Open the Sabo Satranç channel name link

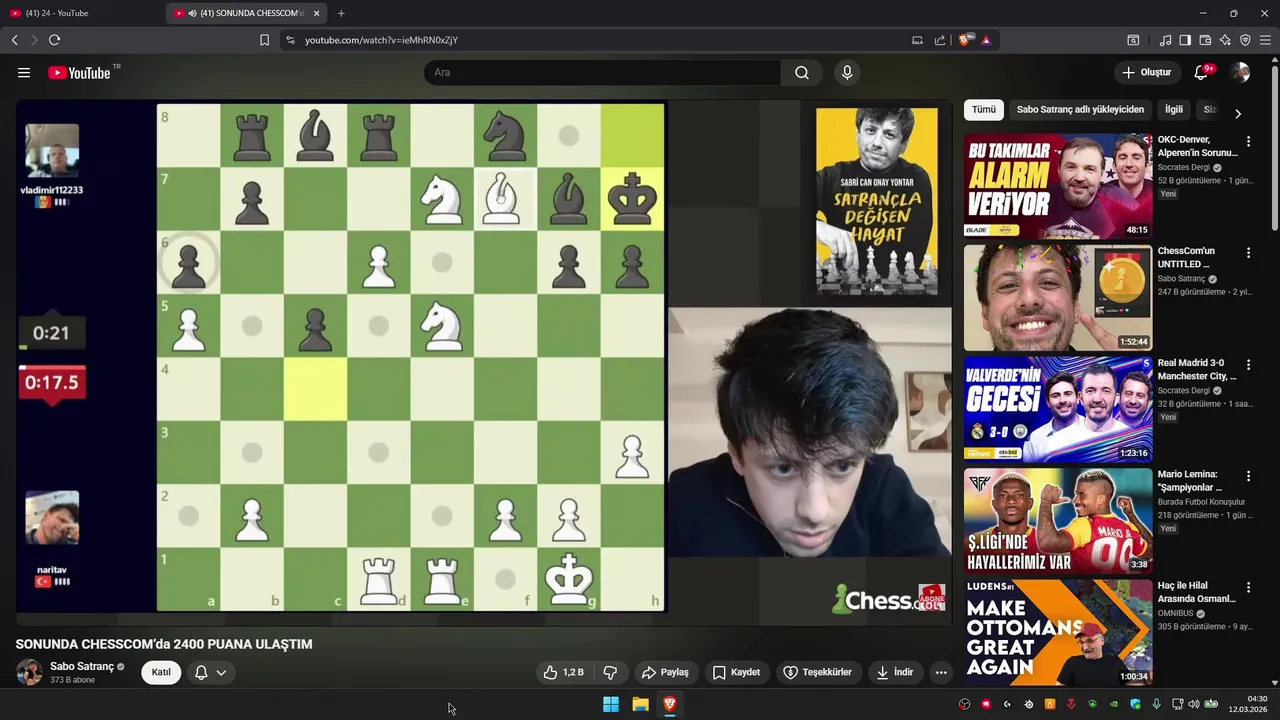click(x=82, y=666)
